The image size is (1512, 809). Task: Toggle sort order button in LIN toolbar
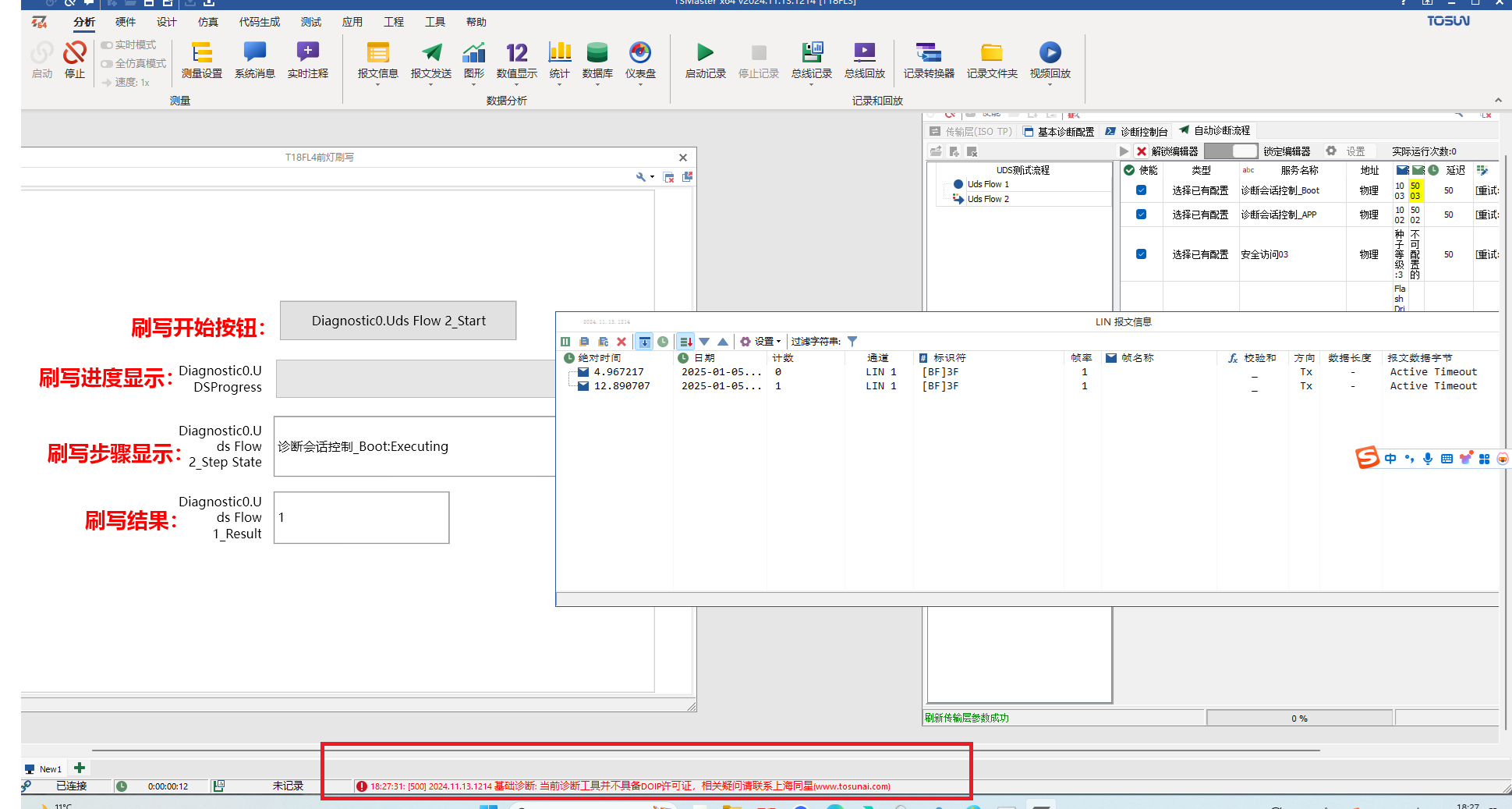tap(685, 342)
